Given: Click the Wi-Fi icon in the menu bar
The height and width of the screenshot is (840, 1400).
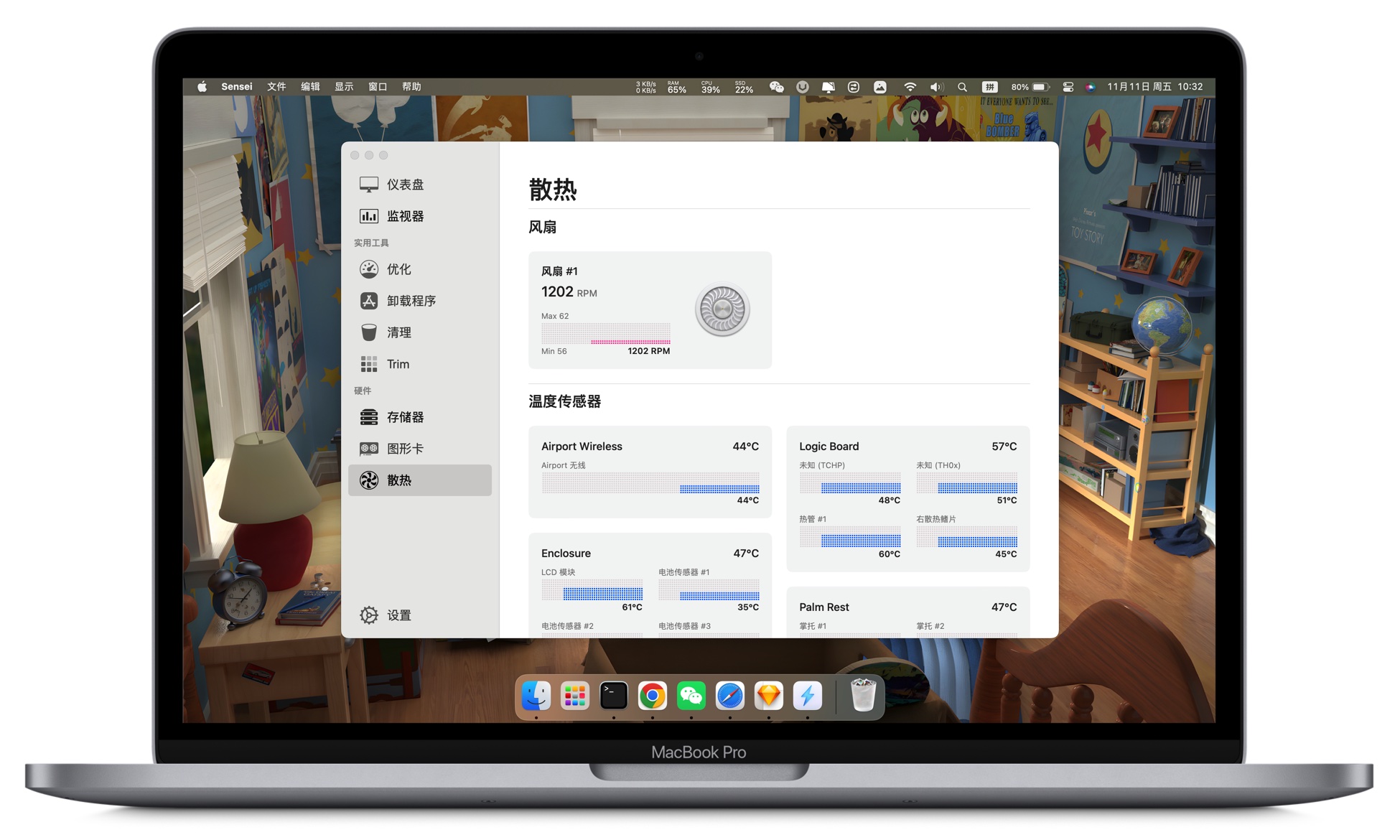Looking at the screenshot, I should pos(910,87).
